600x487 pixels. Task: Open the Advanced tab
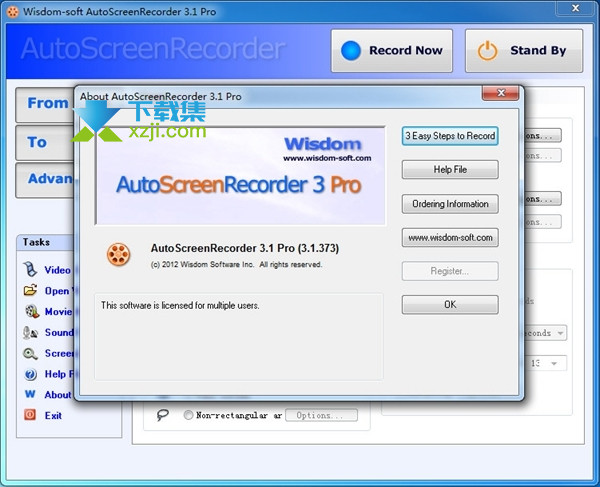[45, 180]
